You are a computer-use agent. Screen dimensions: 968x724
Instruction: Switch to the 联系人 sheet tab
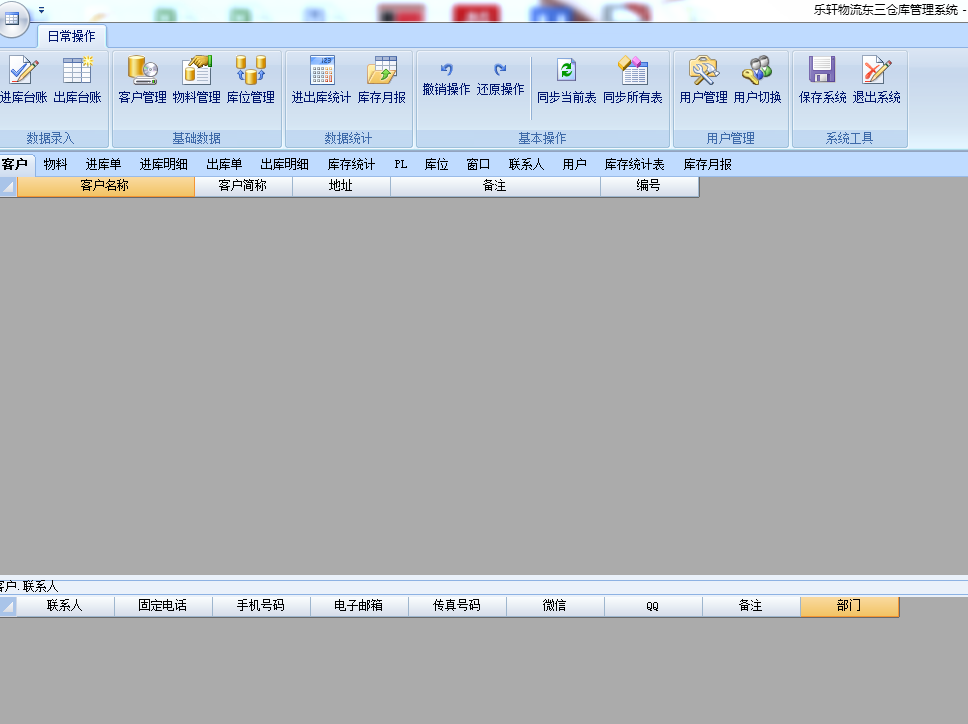point(527,164)
